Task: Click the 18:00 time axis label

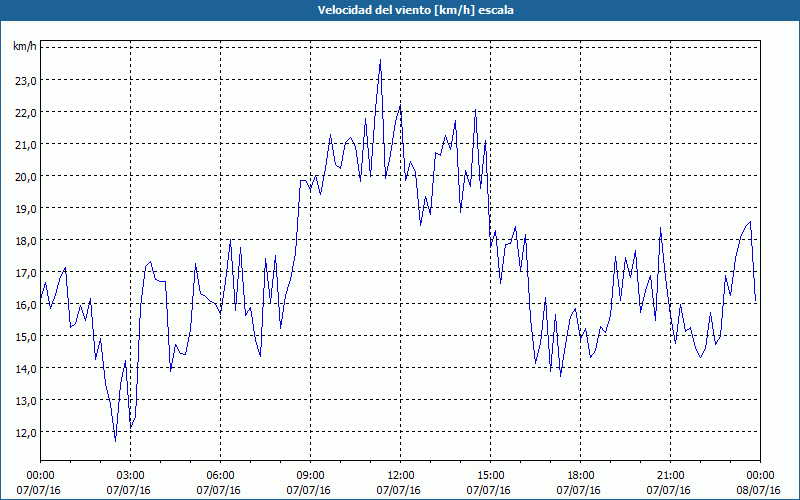Action: click(581, 476)
